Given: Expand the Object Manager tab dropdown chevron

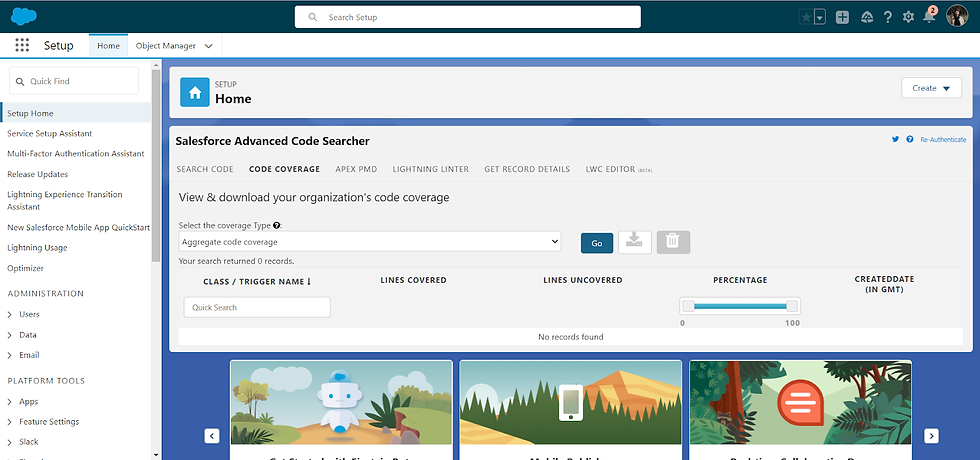Looking at the screenshot, I should [x=209, y=46].
